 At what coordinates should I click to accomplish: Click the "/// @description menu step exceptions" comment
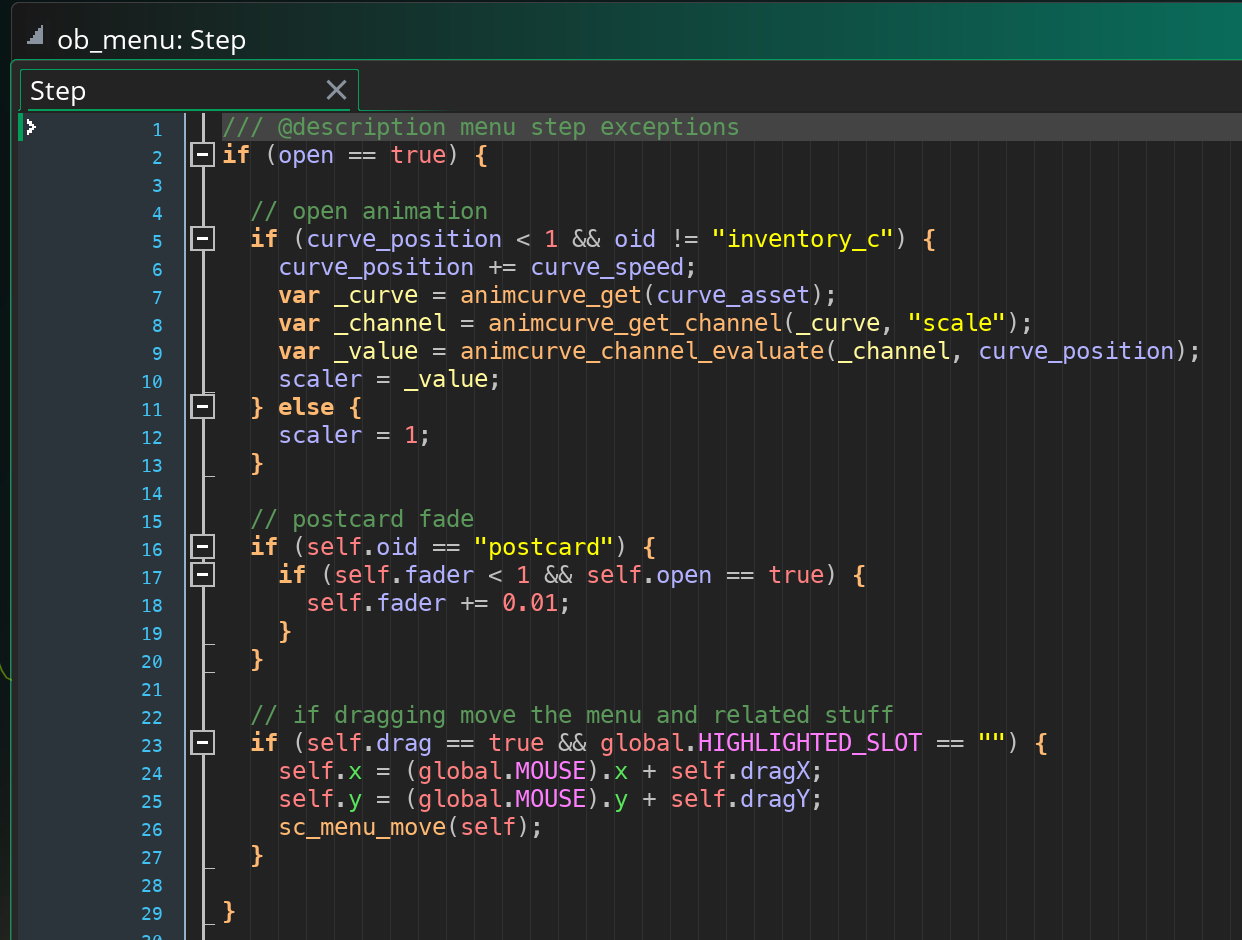(x=480, y=127)
